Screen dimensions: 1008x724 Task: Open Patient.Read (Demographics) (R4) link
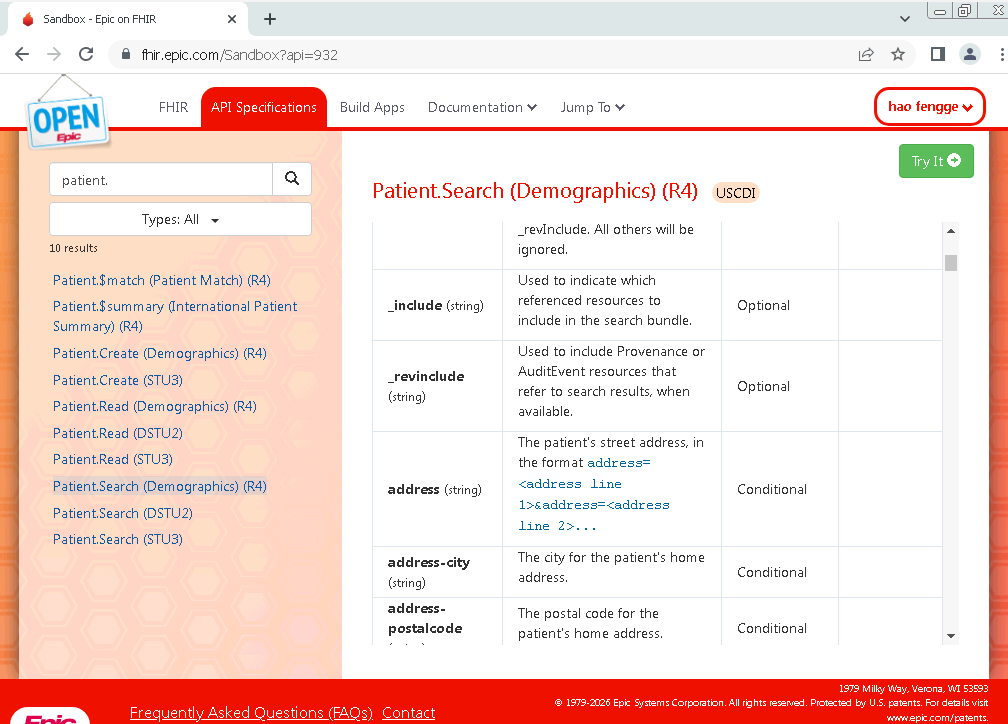pyautogui.click(x=155, y=406)
